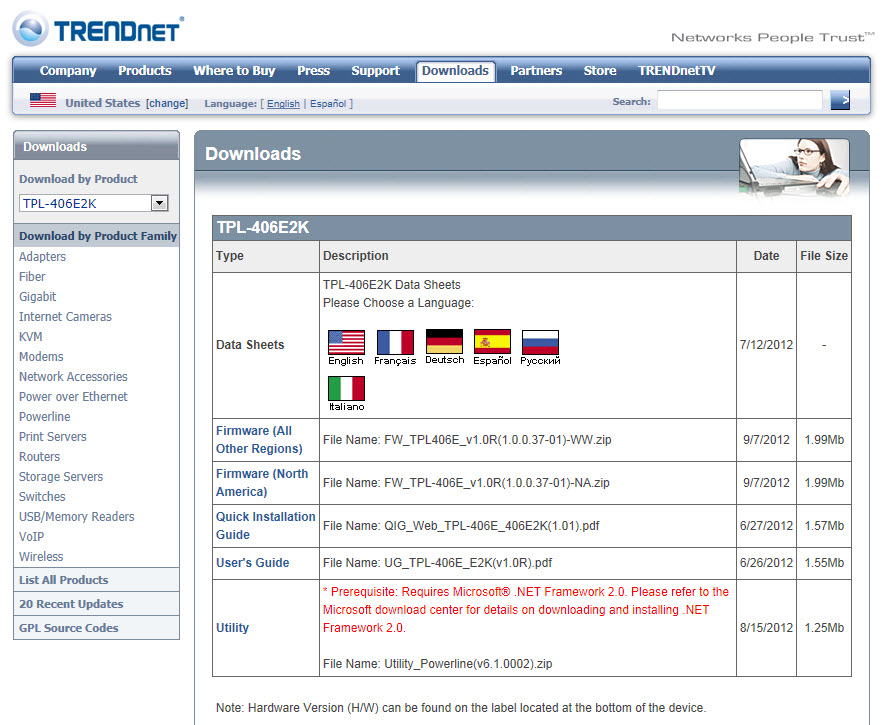The height and width of the screenshot is (725, 886).
Task: Open the Deutsch data sheet flag
Action: [445, 341]
